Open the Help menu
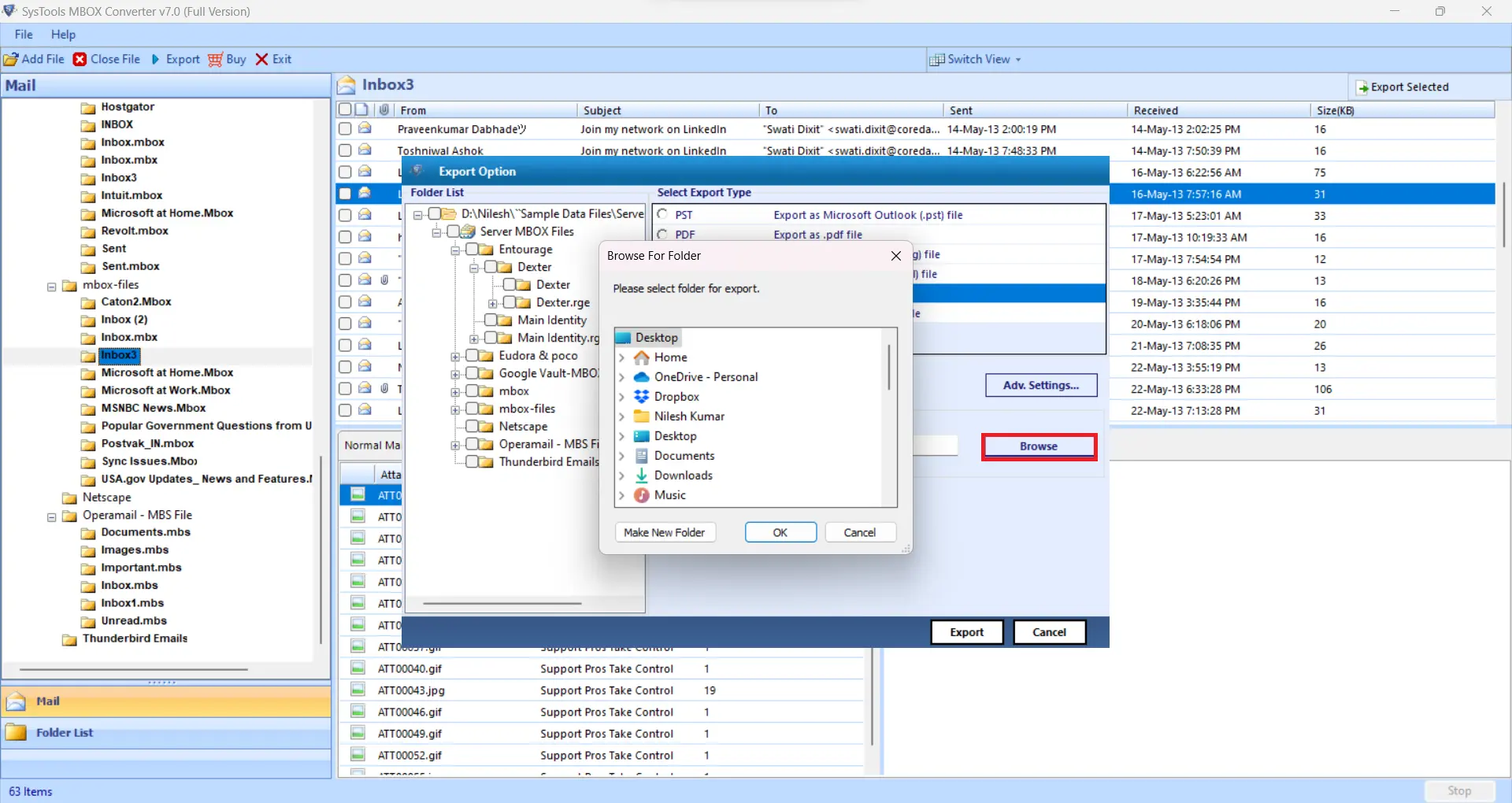 point(63,35)
